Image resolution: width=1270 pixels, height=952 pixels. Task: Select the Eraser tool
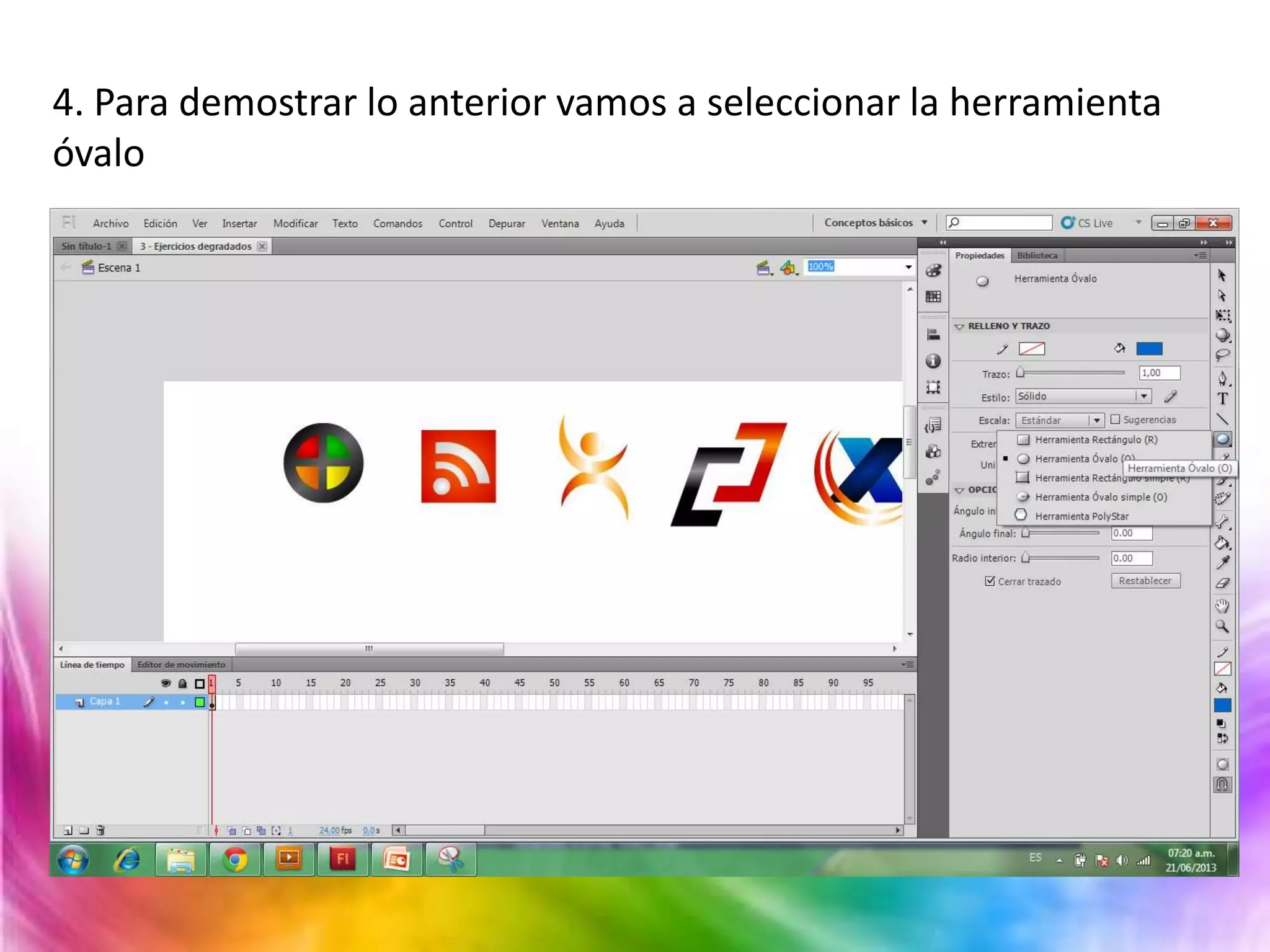(1223, 583)
